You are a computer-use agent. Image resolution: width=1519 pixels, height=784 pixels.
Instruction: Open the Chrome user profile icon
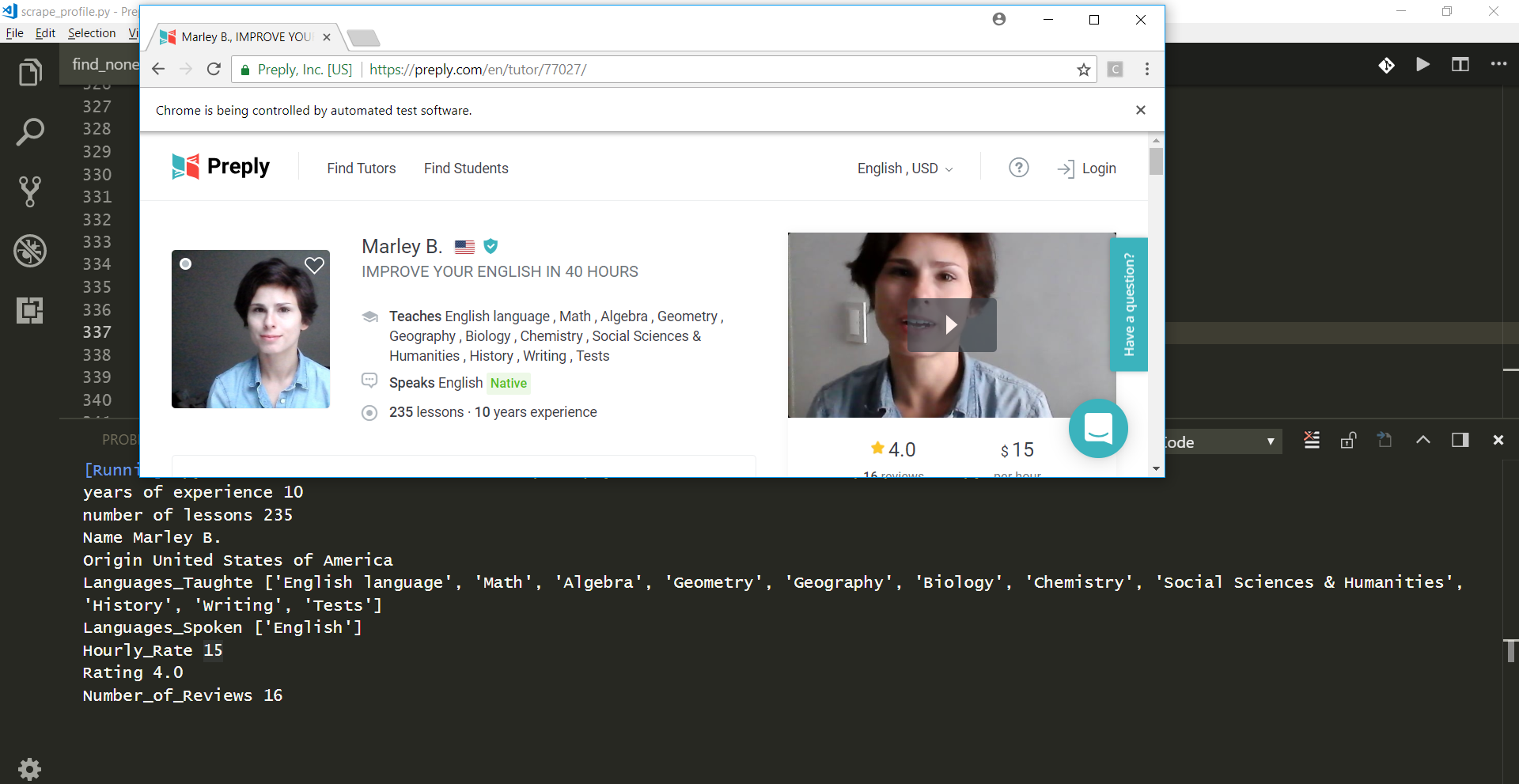999,19
